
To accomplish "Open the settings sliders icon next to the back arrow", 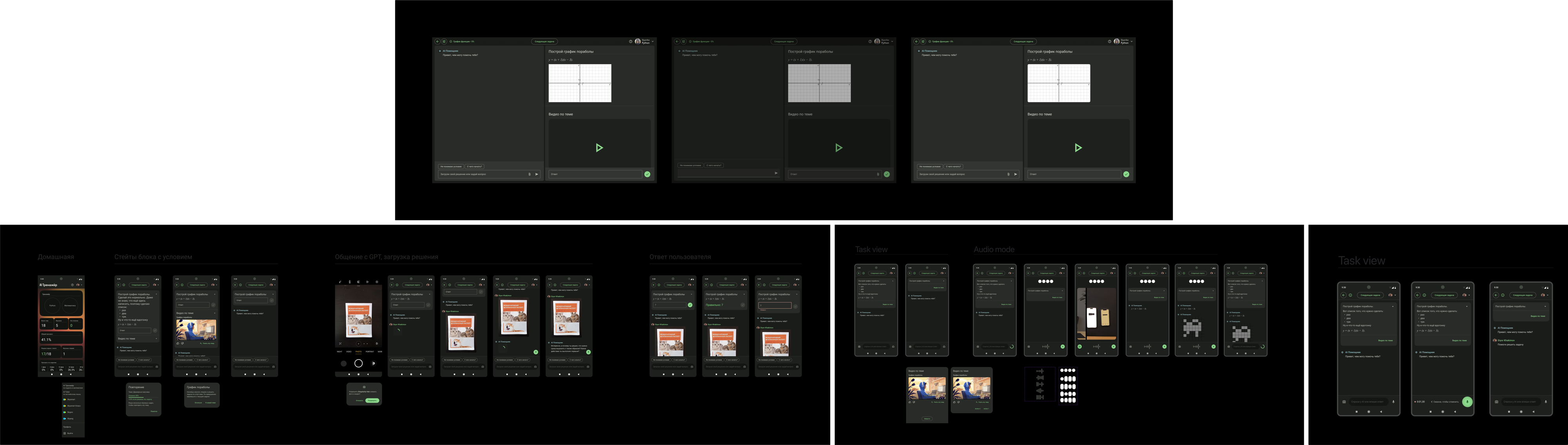I will [444, 42].
